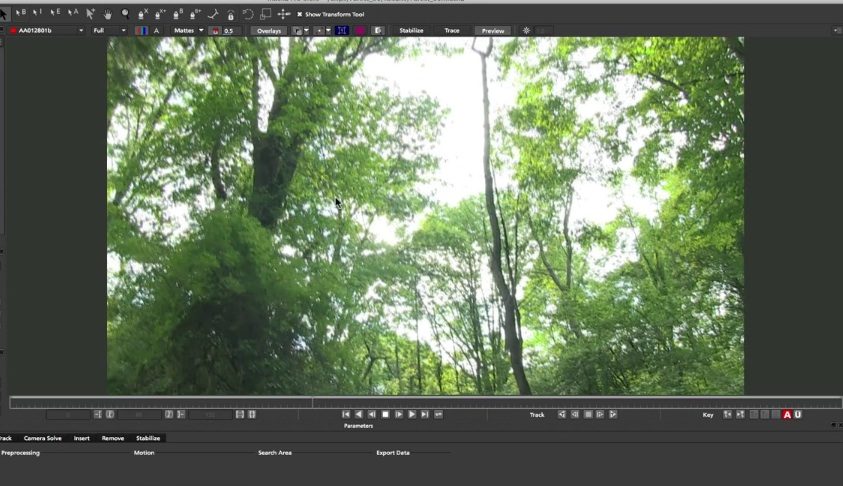Viewport: 843px width, 486px height.
Task: Toggle the show layer outlines icon
Action: tap(297, 31)
